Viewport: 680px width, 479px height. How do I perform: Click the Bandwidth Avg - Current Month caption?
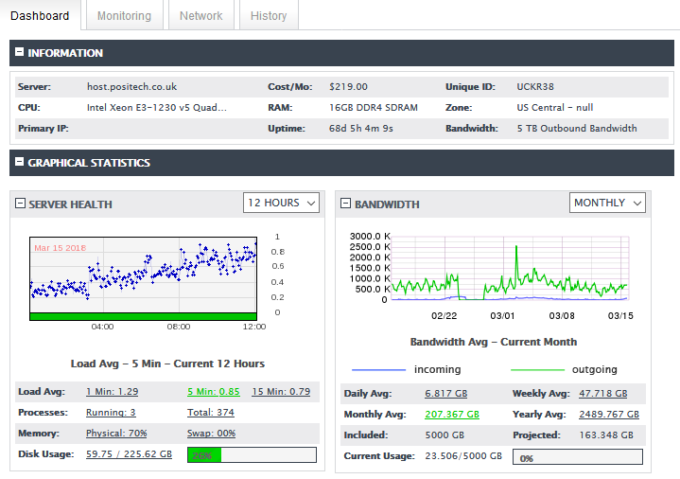pos(494,342)
